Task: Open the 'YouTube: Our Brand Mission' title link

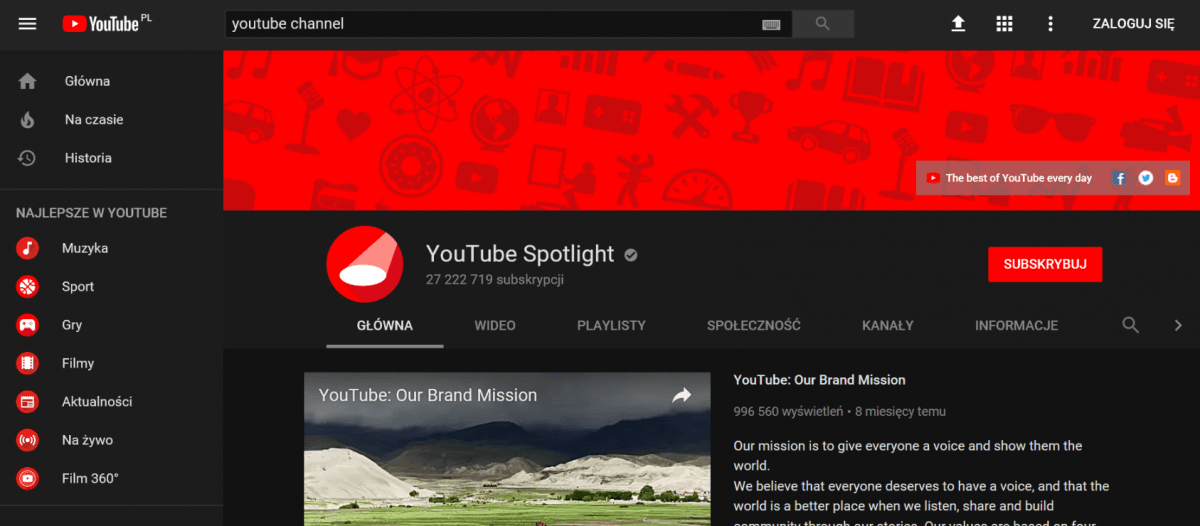Action: pyautogui.click(x=820, y=380)
